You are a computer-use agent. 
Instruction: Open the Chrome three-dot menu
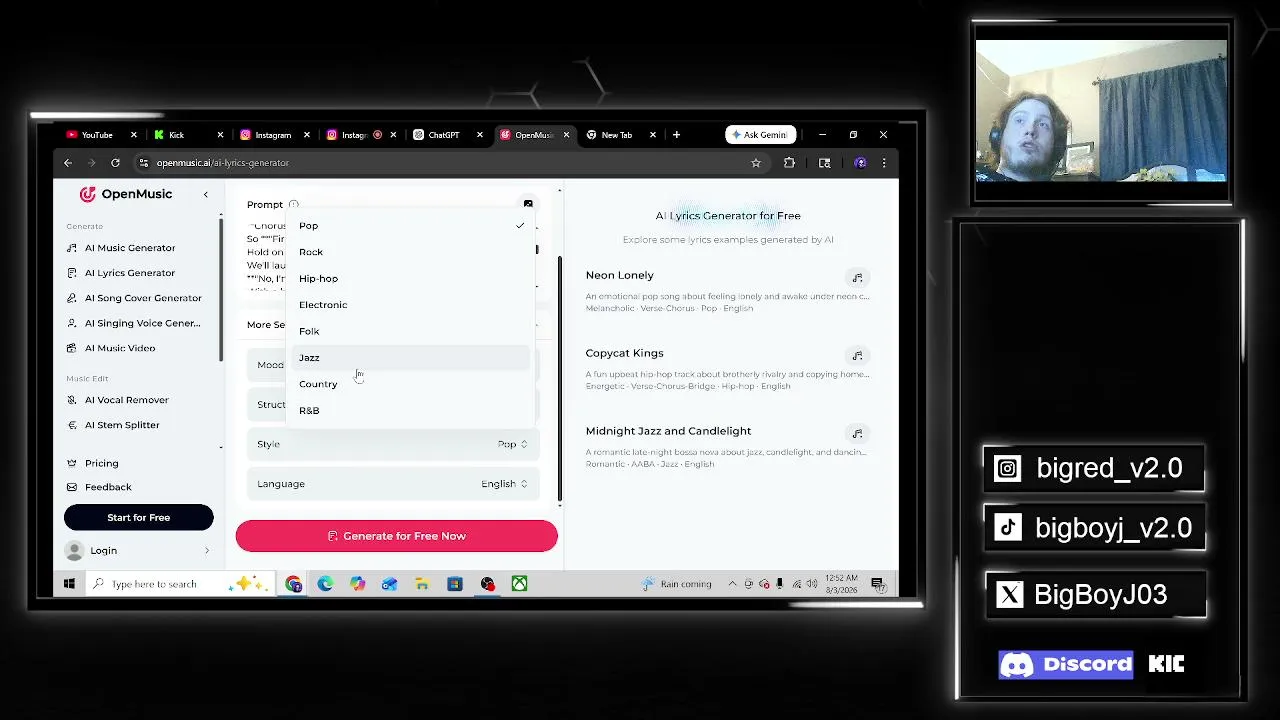884,163
